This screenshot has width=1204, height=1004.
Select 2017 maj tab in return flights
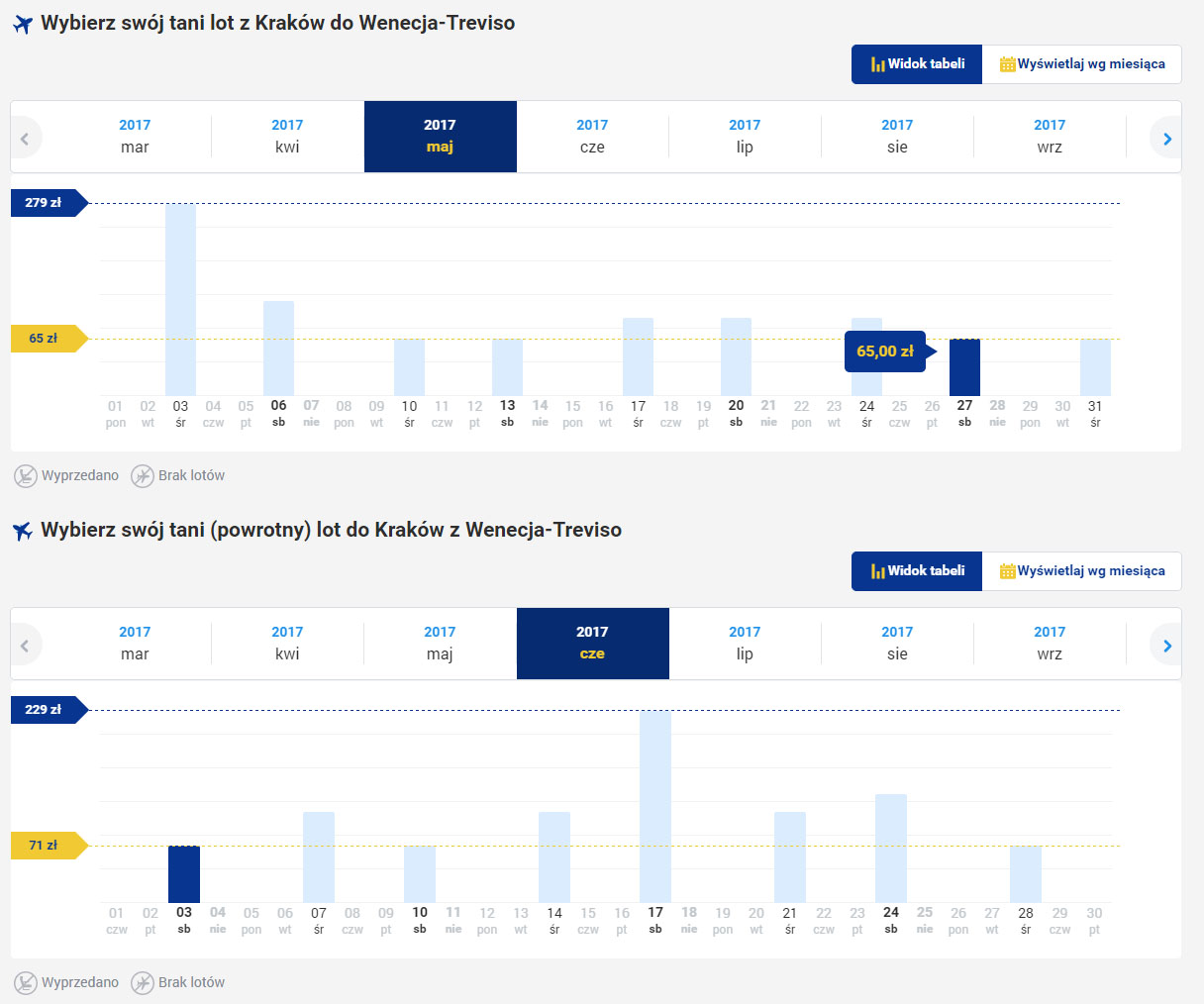point(440,644)
